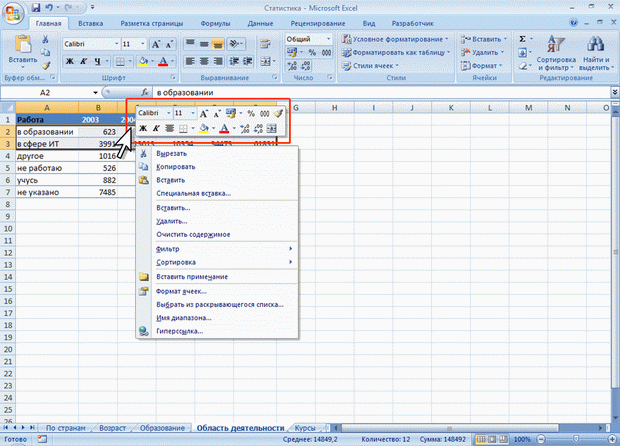Click Формат button in Ячейки group
Screen dimensions: 620x446
[x=481, y=66]
